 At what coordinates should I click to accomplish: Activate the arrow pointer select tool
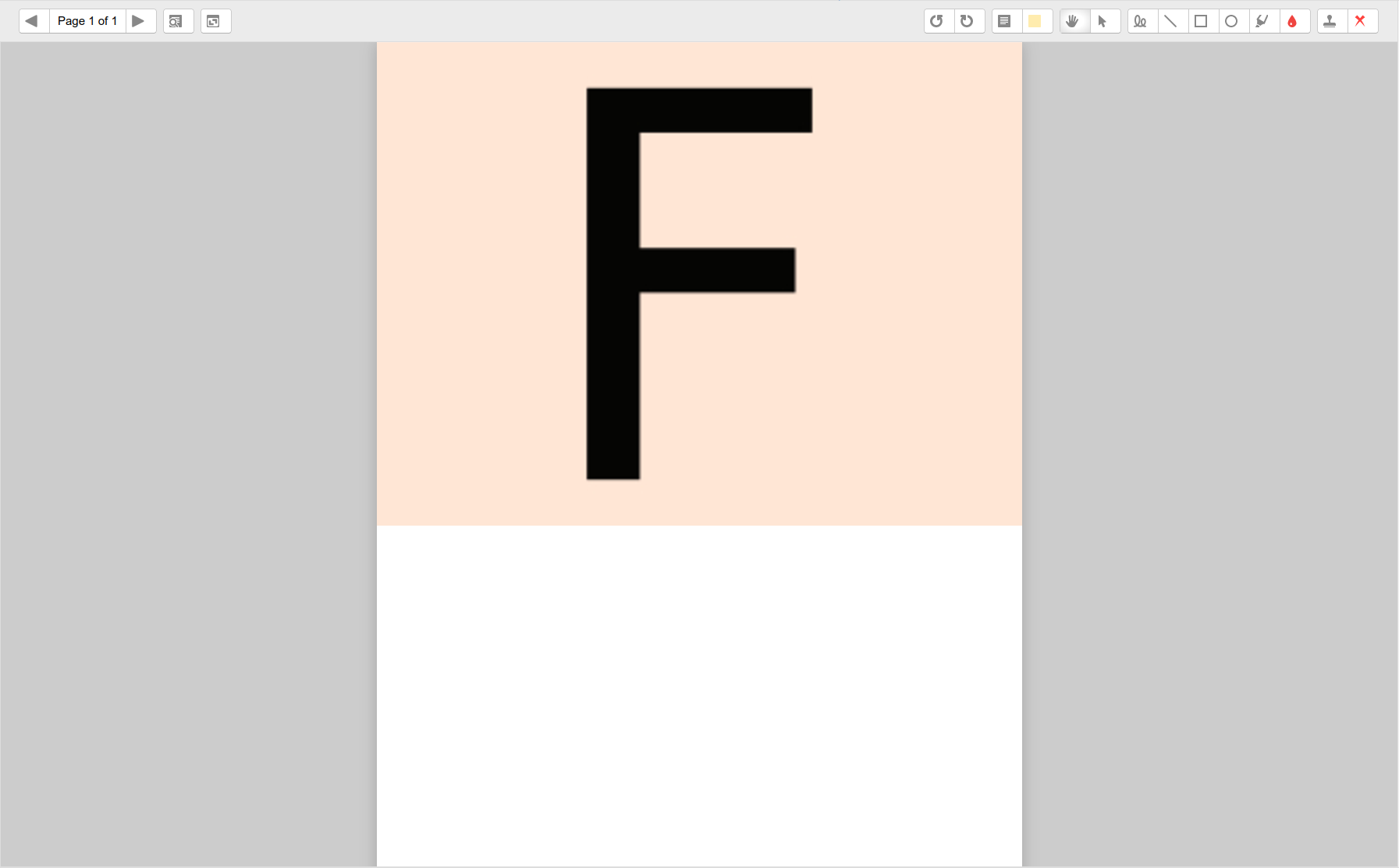pyautogui.click(x=1105, y=21)
